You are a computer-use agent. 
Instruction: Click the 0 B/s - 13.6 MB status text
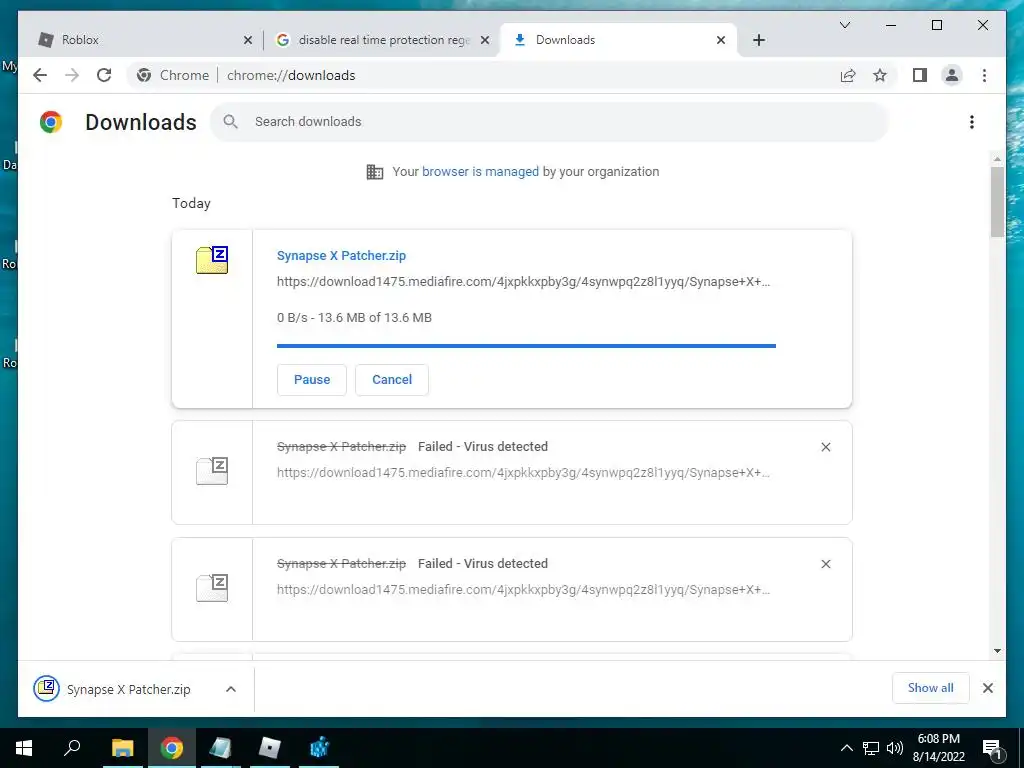coord(354,317)
